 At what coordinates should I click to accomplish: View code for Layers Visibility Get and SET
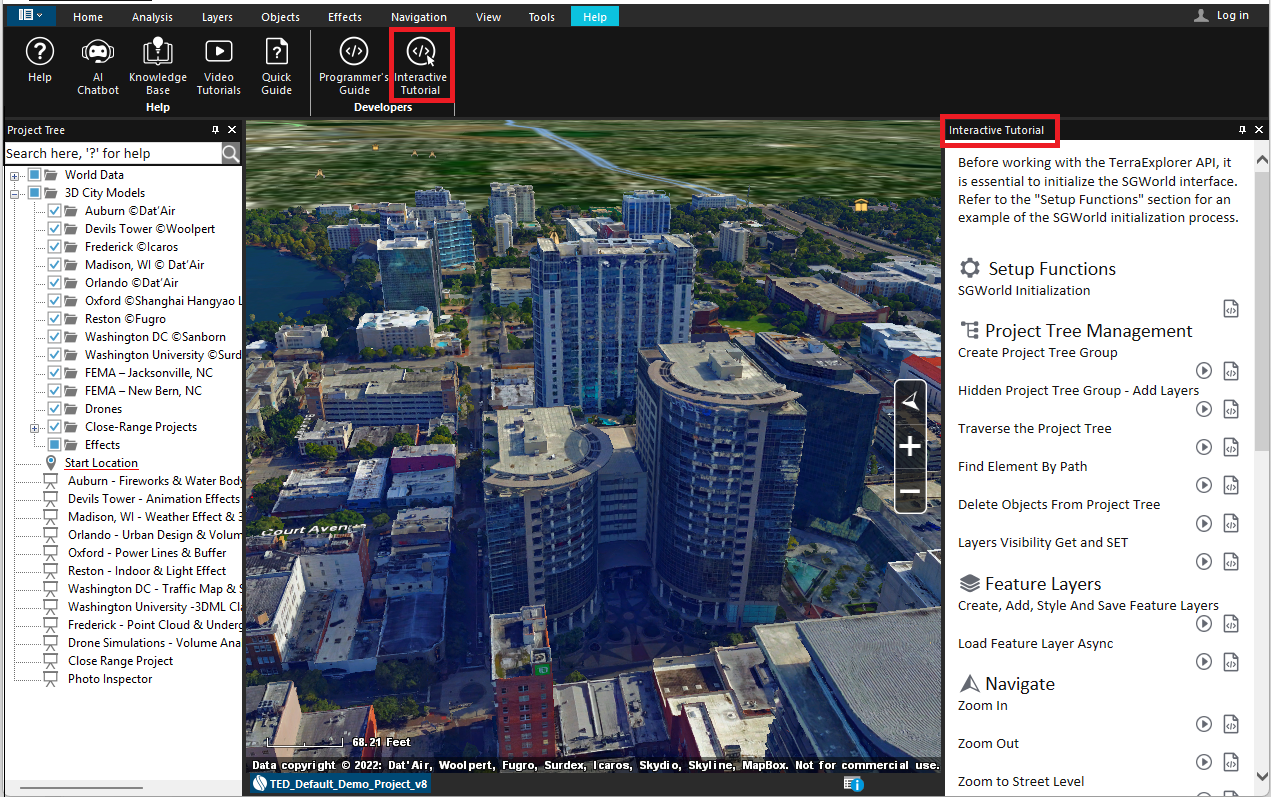click(x=1231, y=561)
